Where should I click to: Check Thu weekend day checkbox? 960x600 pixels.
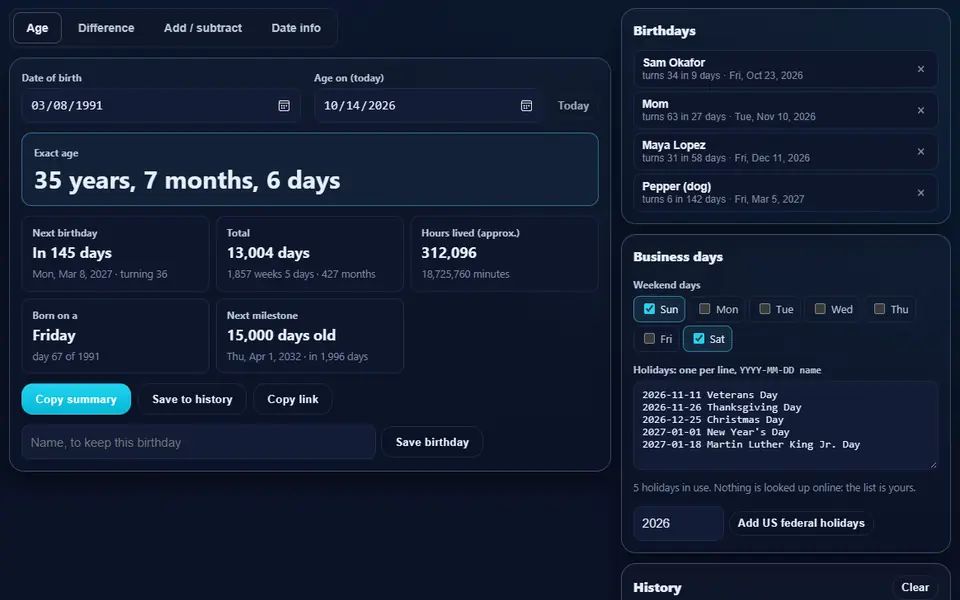click(x=879, y=309)
